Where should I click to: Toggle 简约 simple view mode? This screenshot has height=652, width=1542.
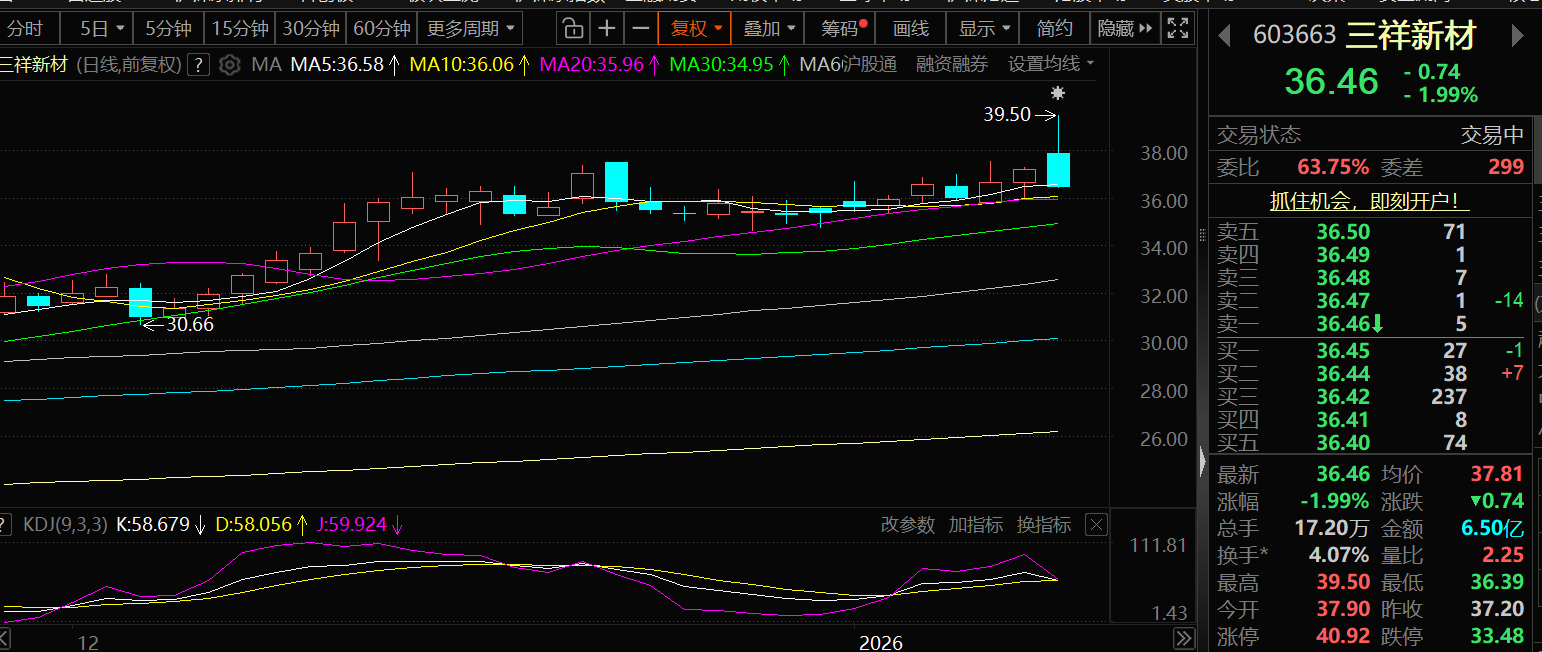1054,28
